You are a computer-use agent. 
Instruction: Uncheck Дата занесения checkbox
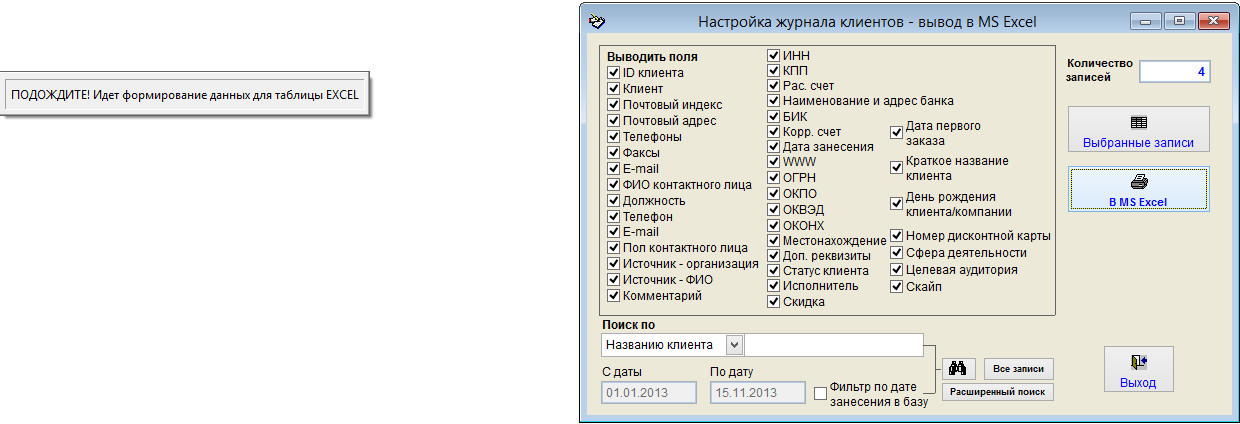click(774, 146)
